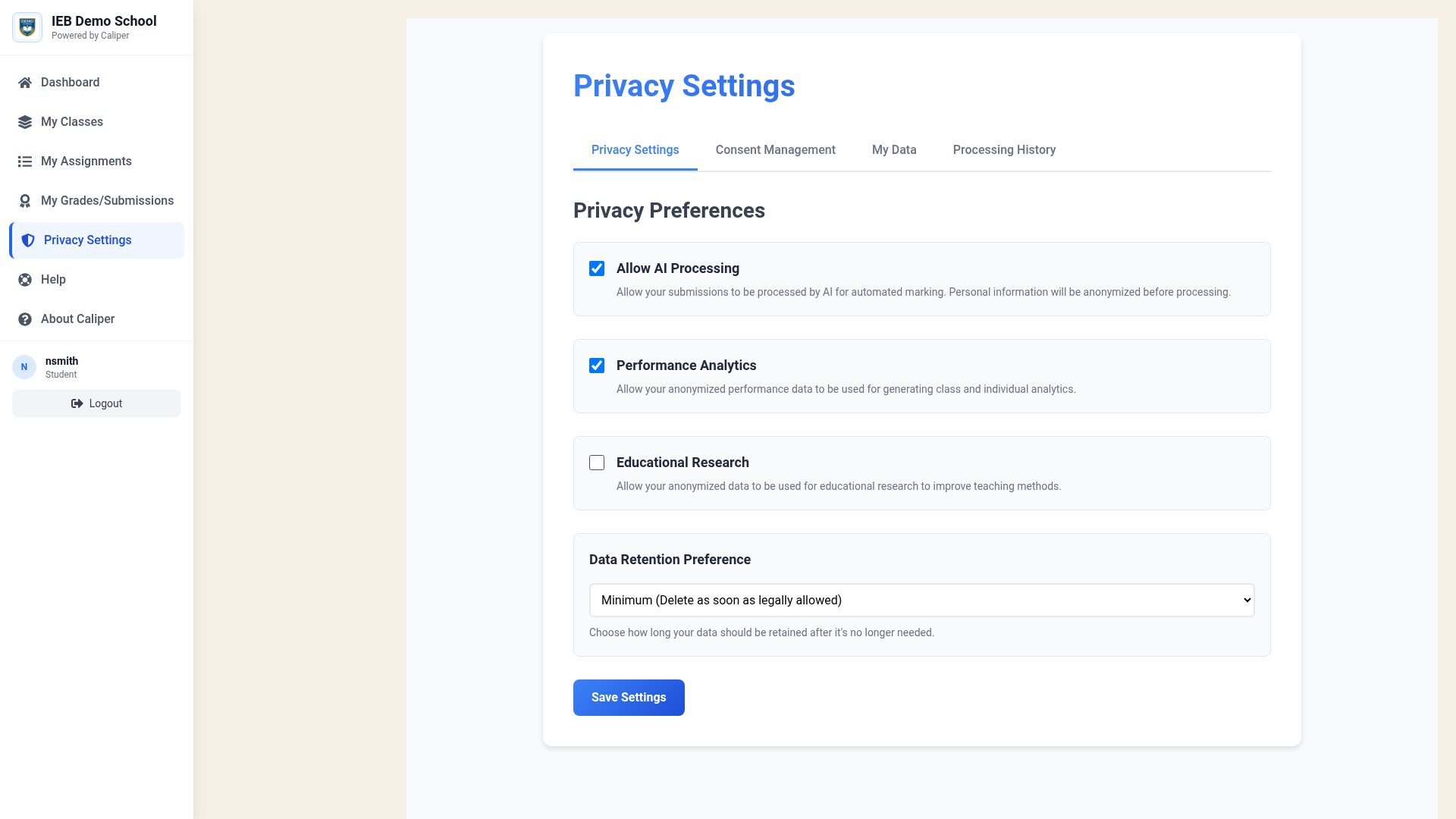1456x819 pixels.
Task: Log out using the Logout button
Action: [x=96, y=403]
